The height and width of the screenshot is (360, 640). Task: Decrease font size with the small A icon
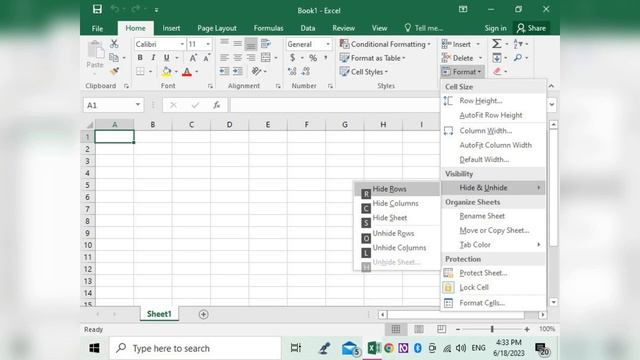click(207, 58)
